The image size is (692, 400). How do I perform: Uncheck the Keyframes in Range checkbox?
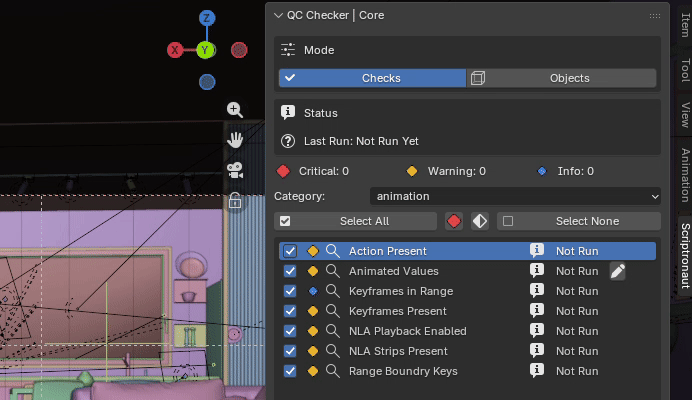click(290, 291)
